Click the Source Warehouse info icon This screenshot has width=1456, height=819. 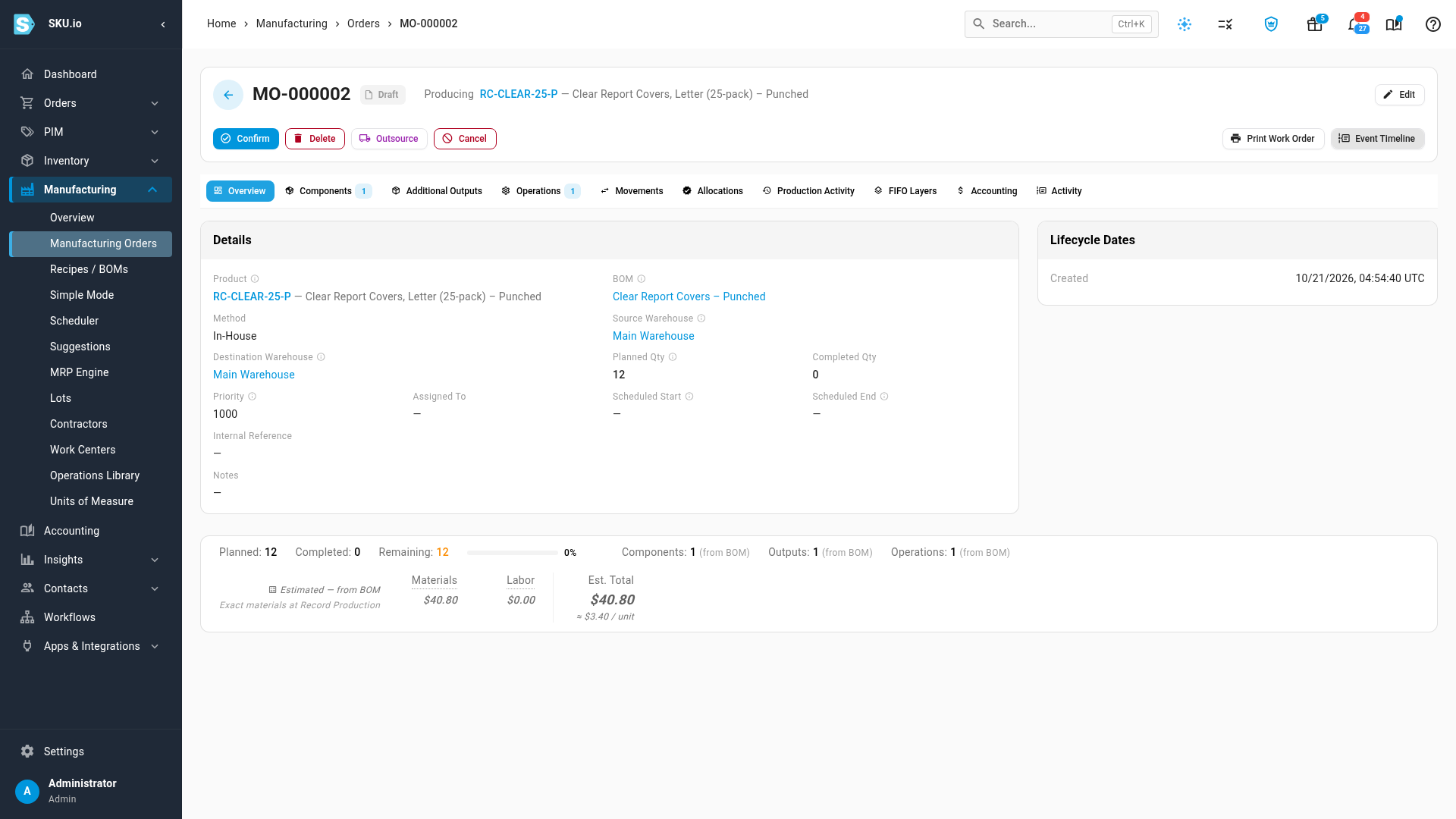701,318
